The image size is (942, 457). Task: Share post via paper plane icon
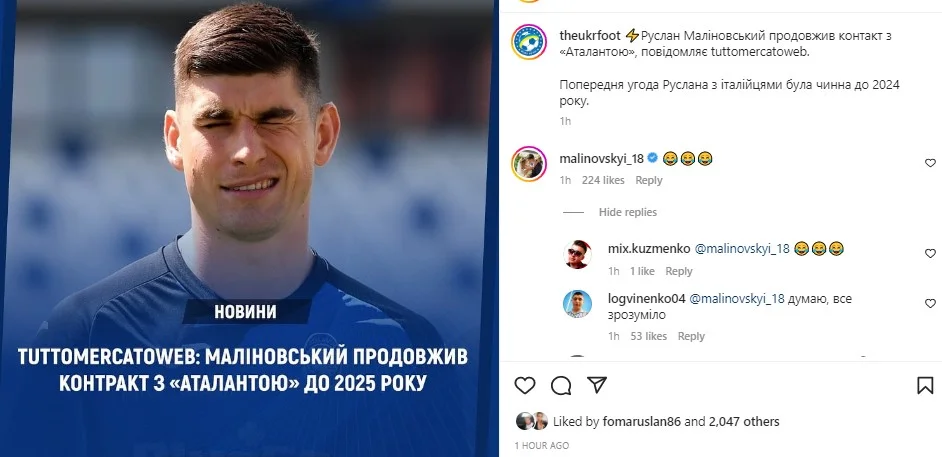(597, 385)
